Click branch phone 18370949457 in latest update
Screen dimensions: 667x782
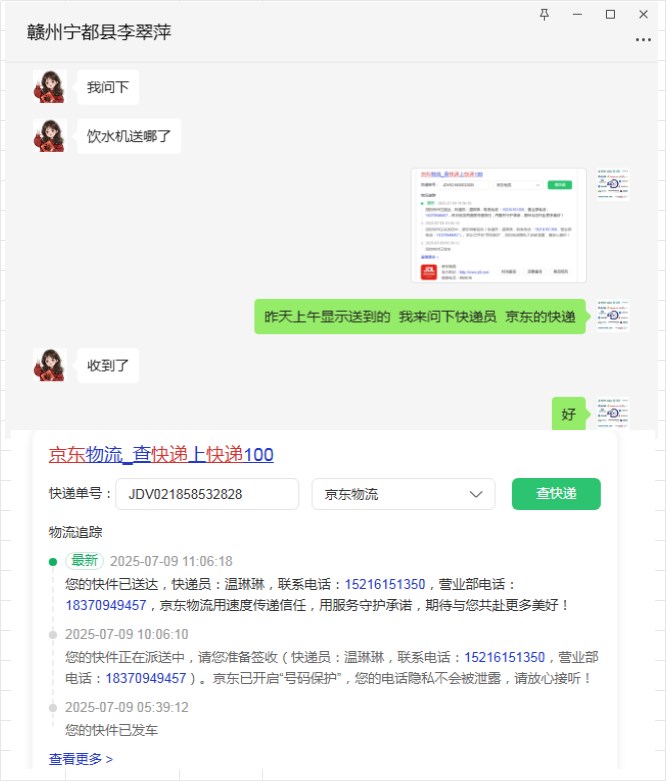(106, 605)
